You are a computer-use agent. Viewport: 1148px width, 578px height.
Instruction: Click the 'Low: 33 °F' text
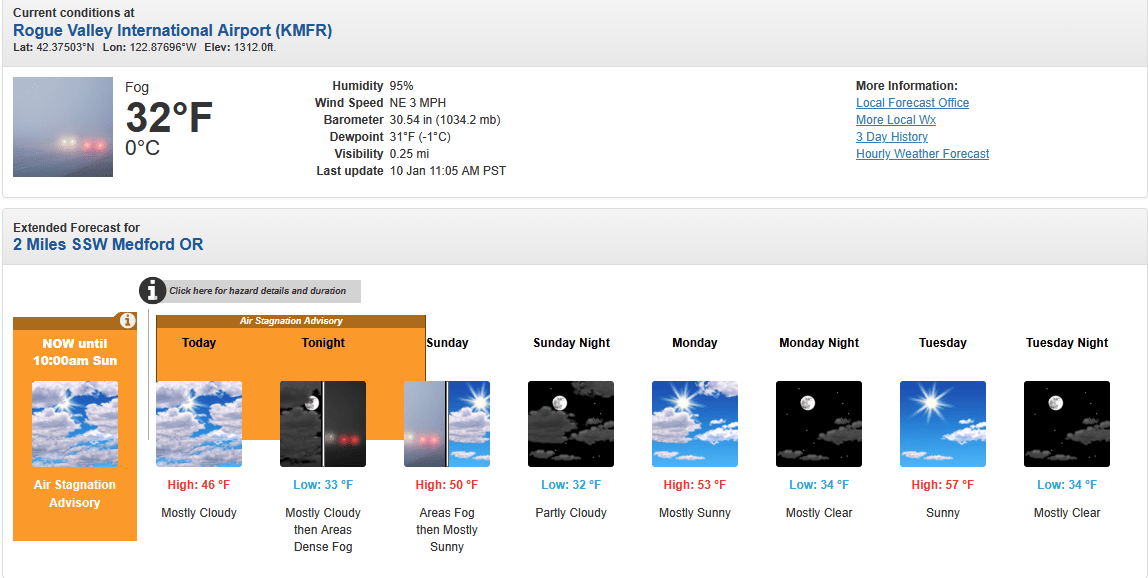coord(323,485)
